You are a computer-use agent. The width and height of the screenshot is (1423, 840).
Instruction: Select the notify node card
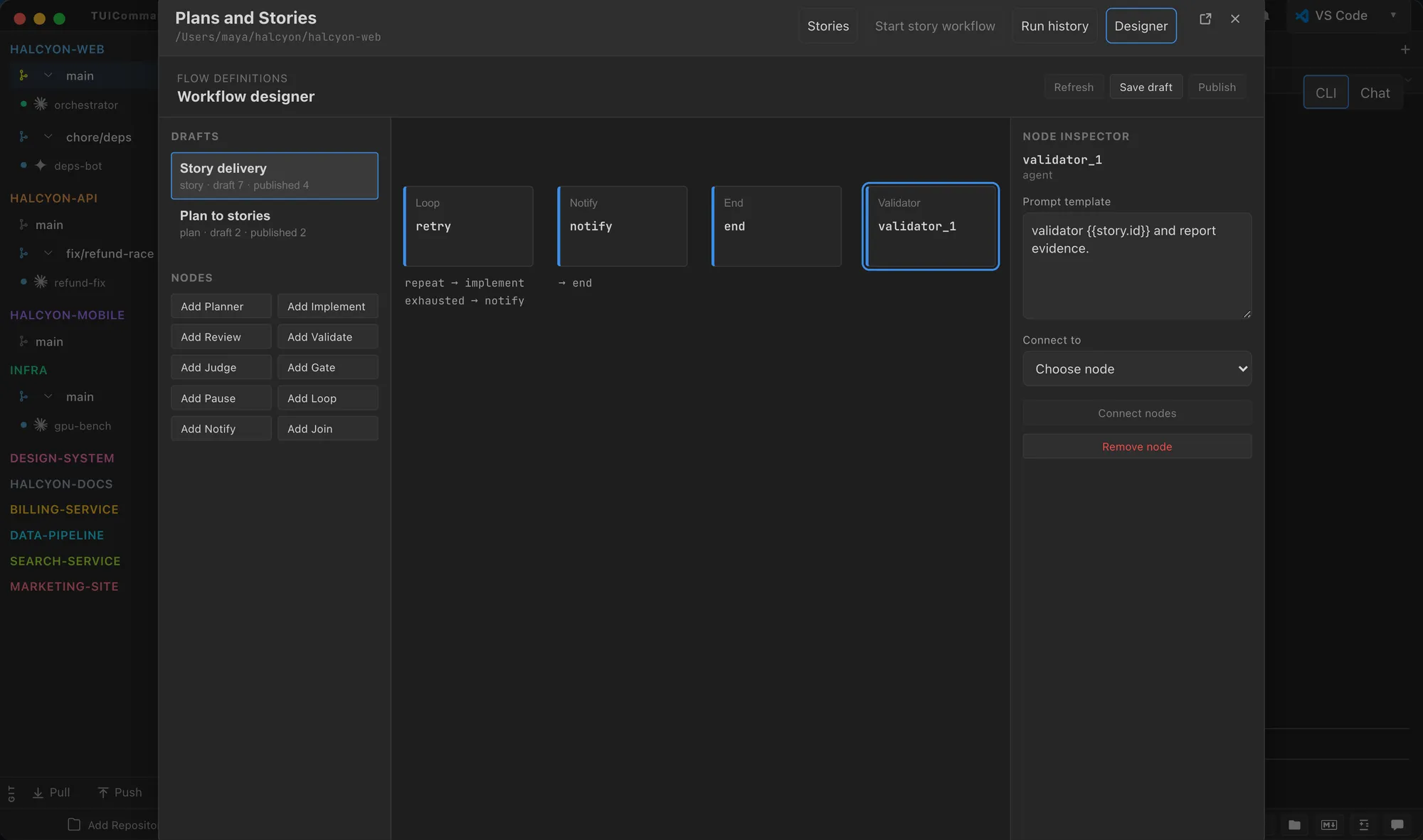pyautogui.click(x=622, y=226)
